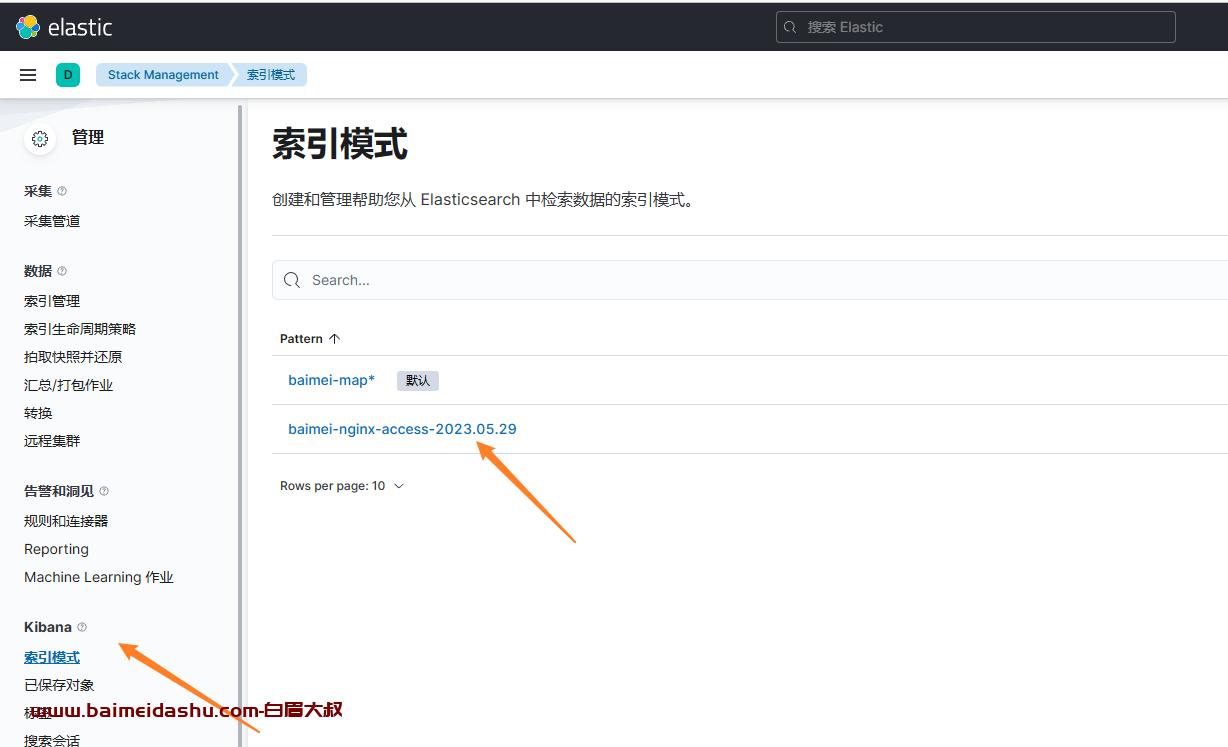Image resolution: width=1228 pixels, height=747 pixels.
Task: Click the management gear icon
Action: coord(40,139)
